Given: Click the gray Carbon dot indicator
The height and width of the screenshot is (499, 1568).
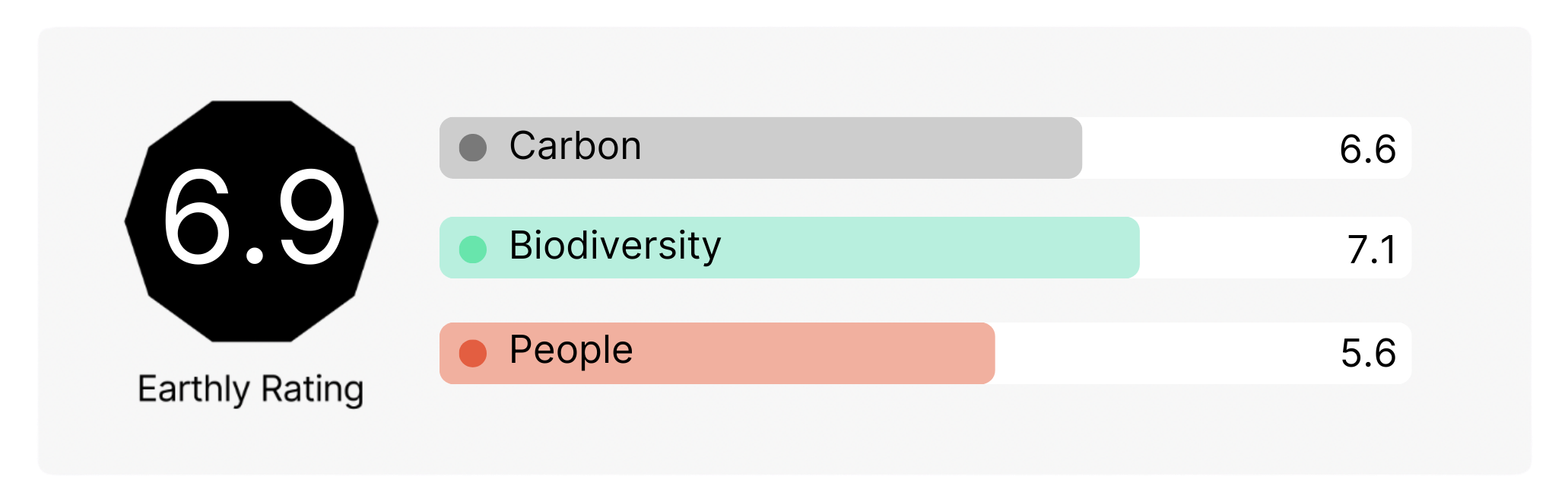Looking at the screenshot, I should (472, 148).
